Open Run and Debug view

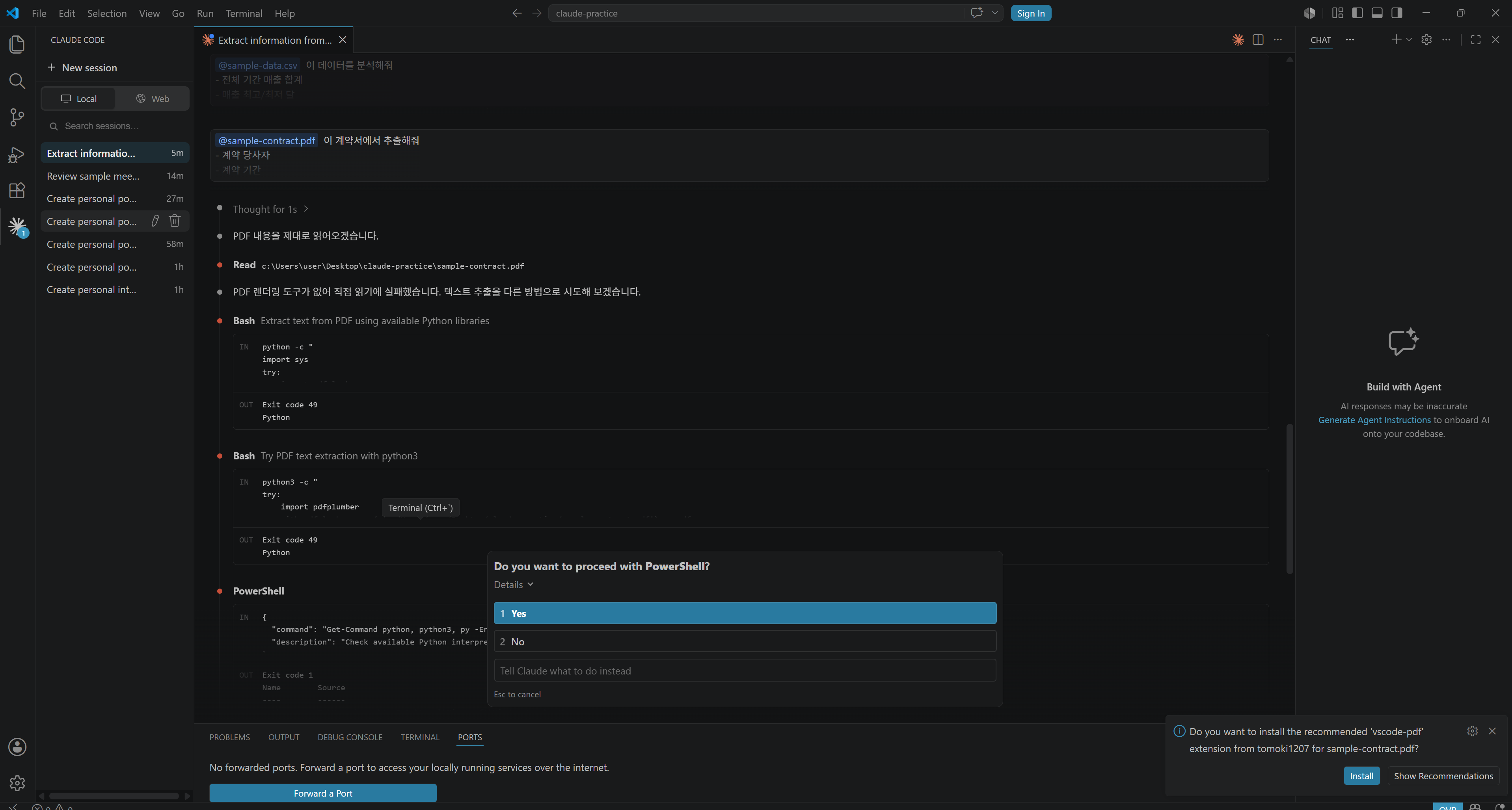(x=17, y=154)
